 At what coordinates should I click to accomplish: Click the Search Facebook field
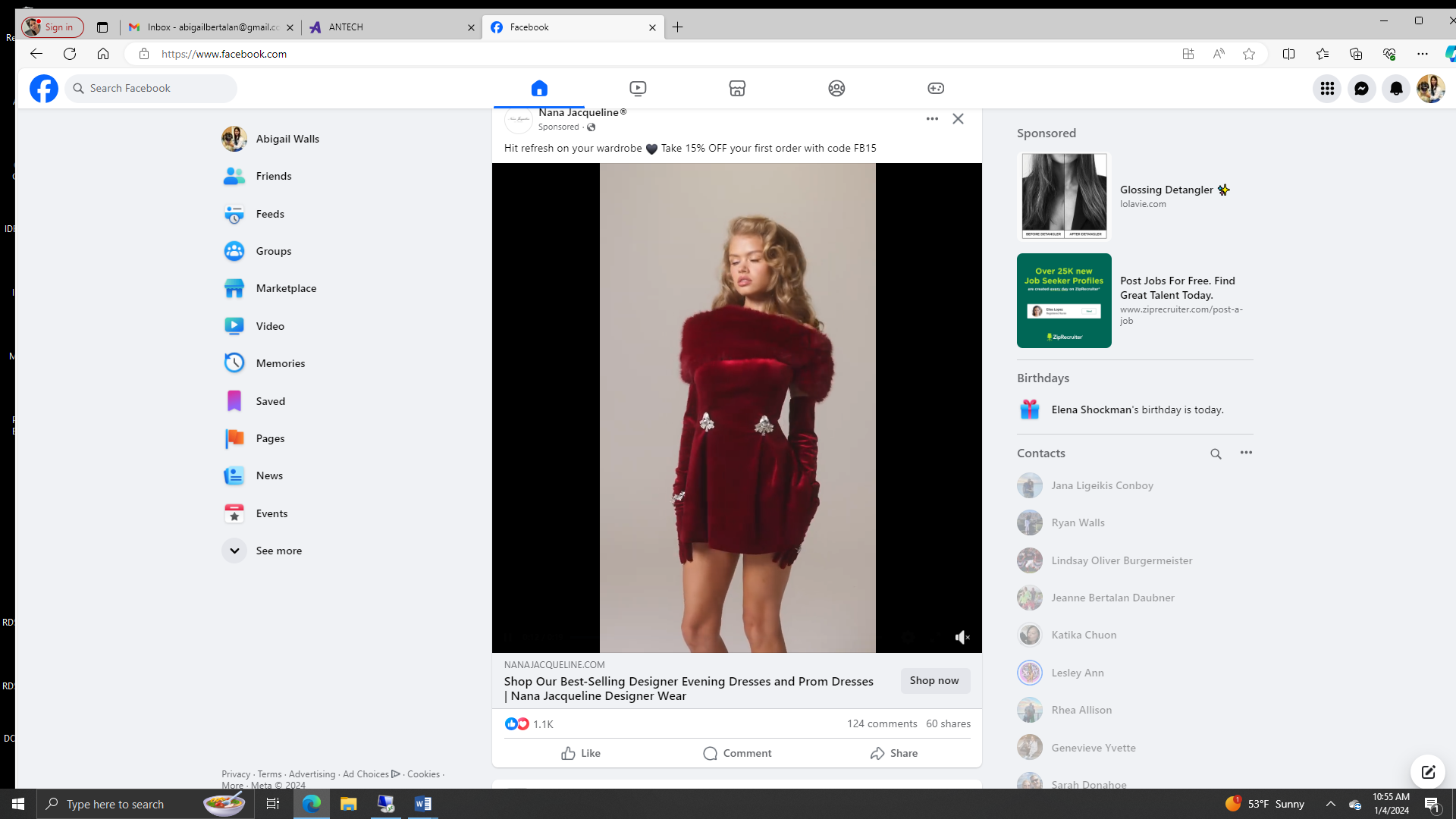[x=151, y=89]
